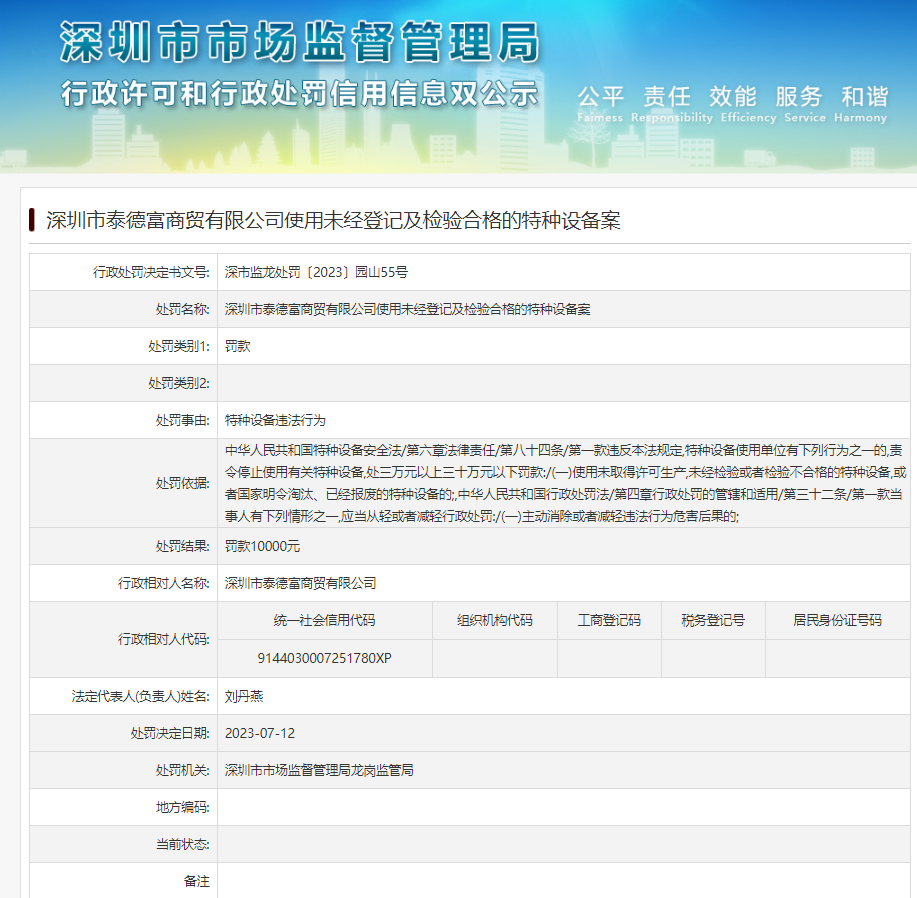The height and width of the screenshot is (898, 917).
Task: Click the 公平 责任 效能 服务 和谐 slogan
Action: click(x=732, y=97)
